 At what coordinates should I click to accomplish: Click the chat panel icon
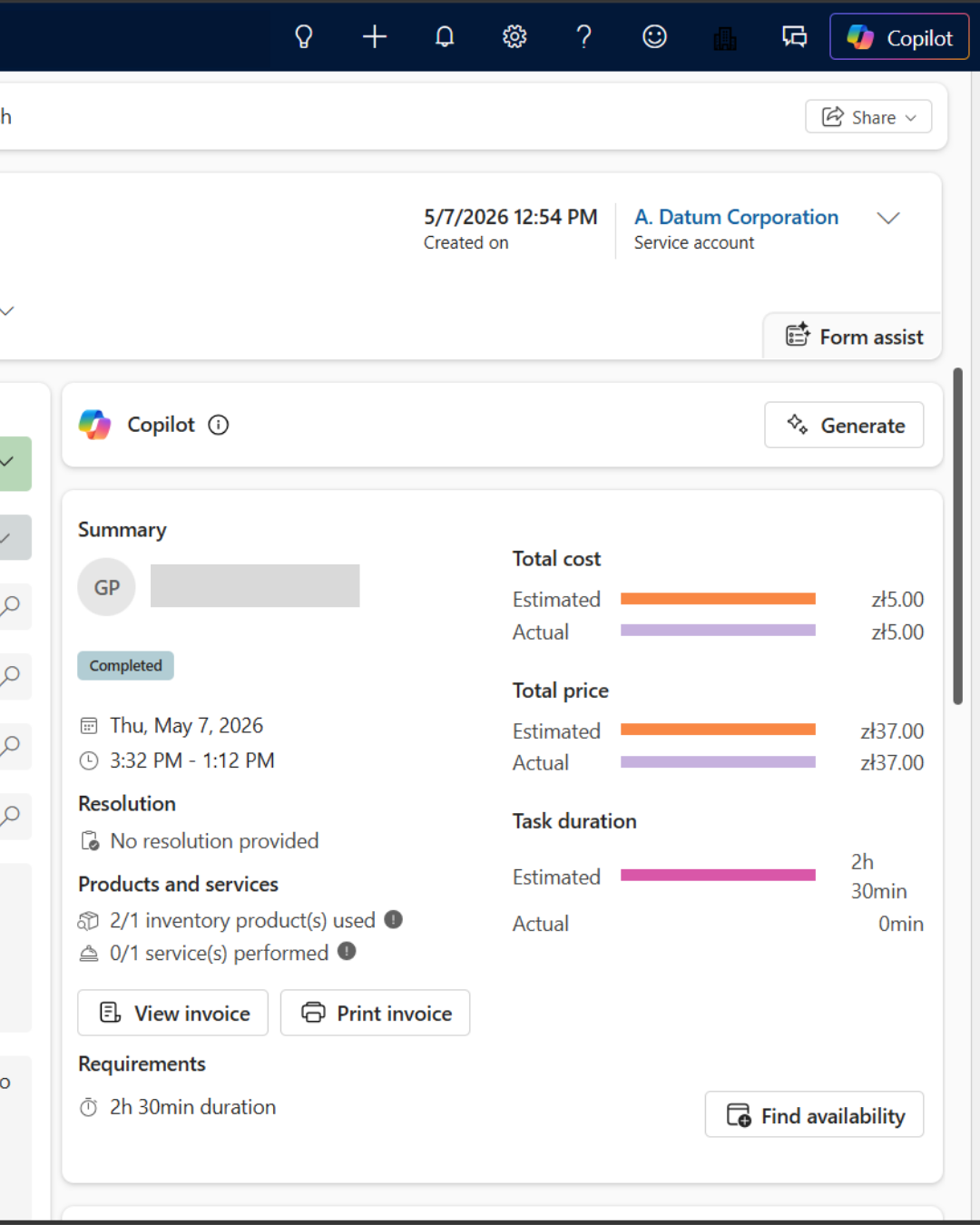pyautogui.click(x=795, y=36)
